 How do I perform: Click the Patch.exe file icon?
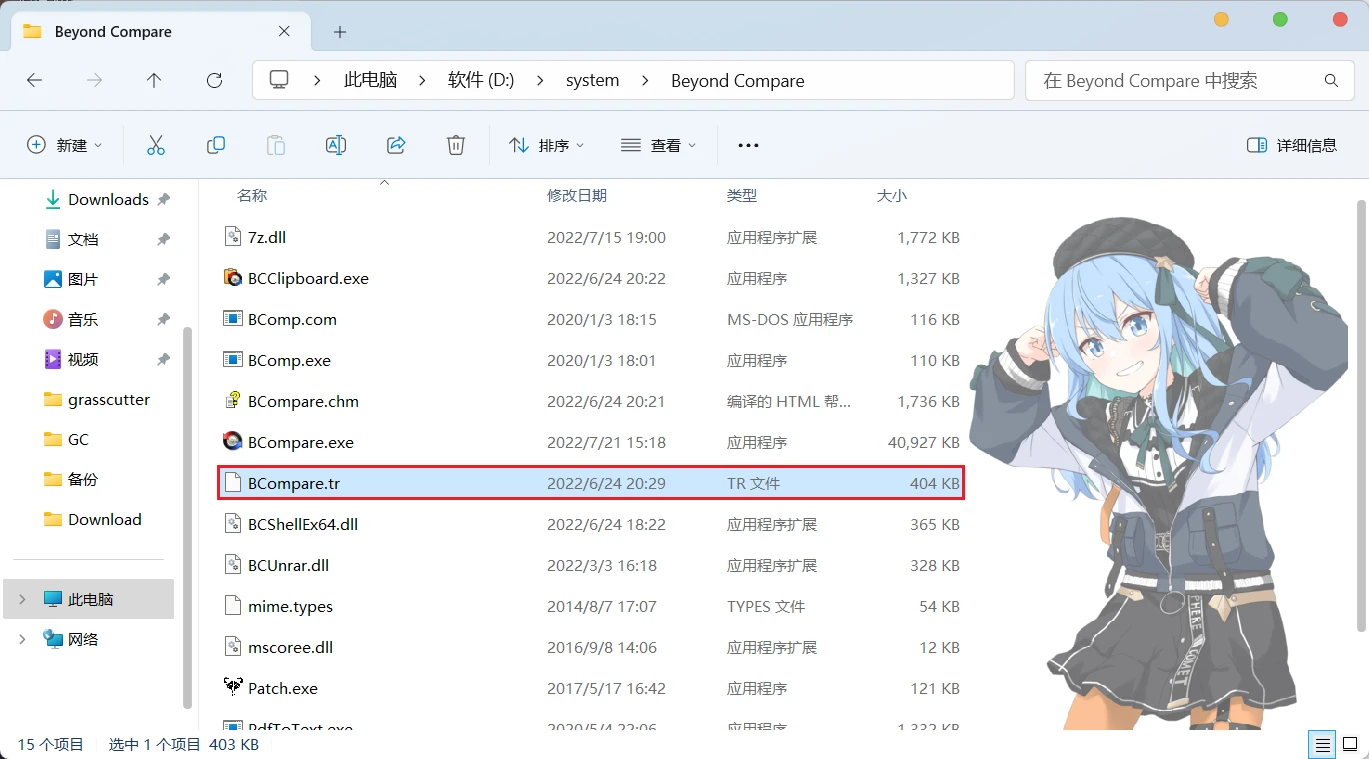click(232, 688)
